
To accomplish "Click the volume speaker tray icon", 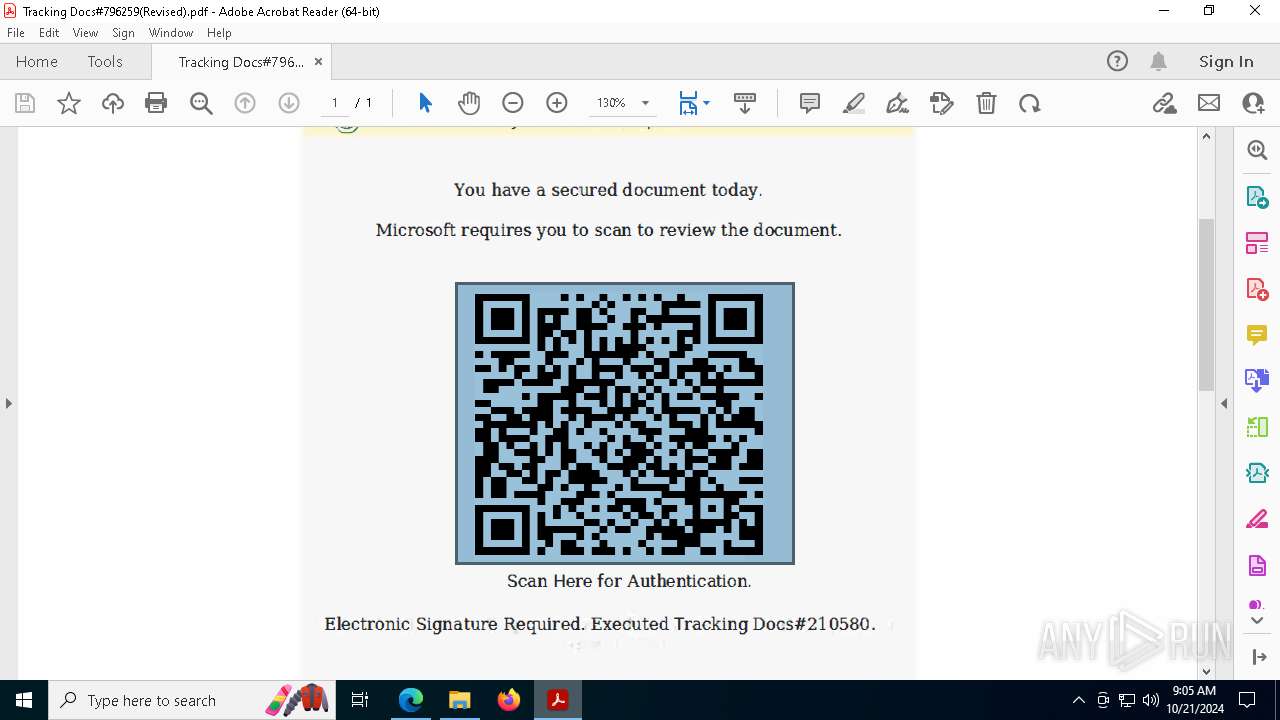I will 1150,700.
